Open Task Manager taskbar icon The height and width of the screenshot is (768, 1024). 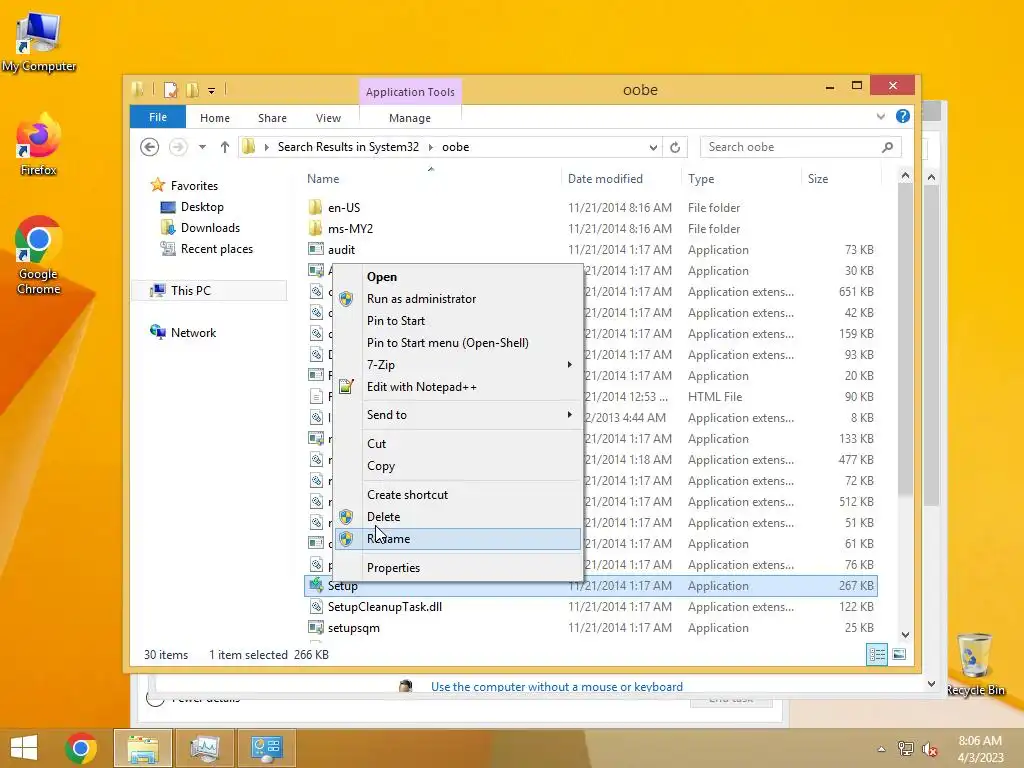205,748
